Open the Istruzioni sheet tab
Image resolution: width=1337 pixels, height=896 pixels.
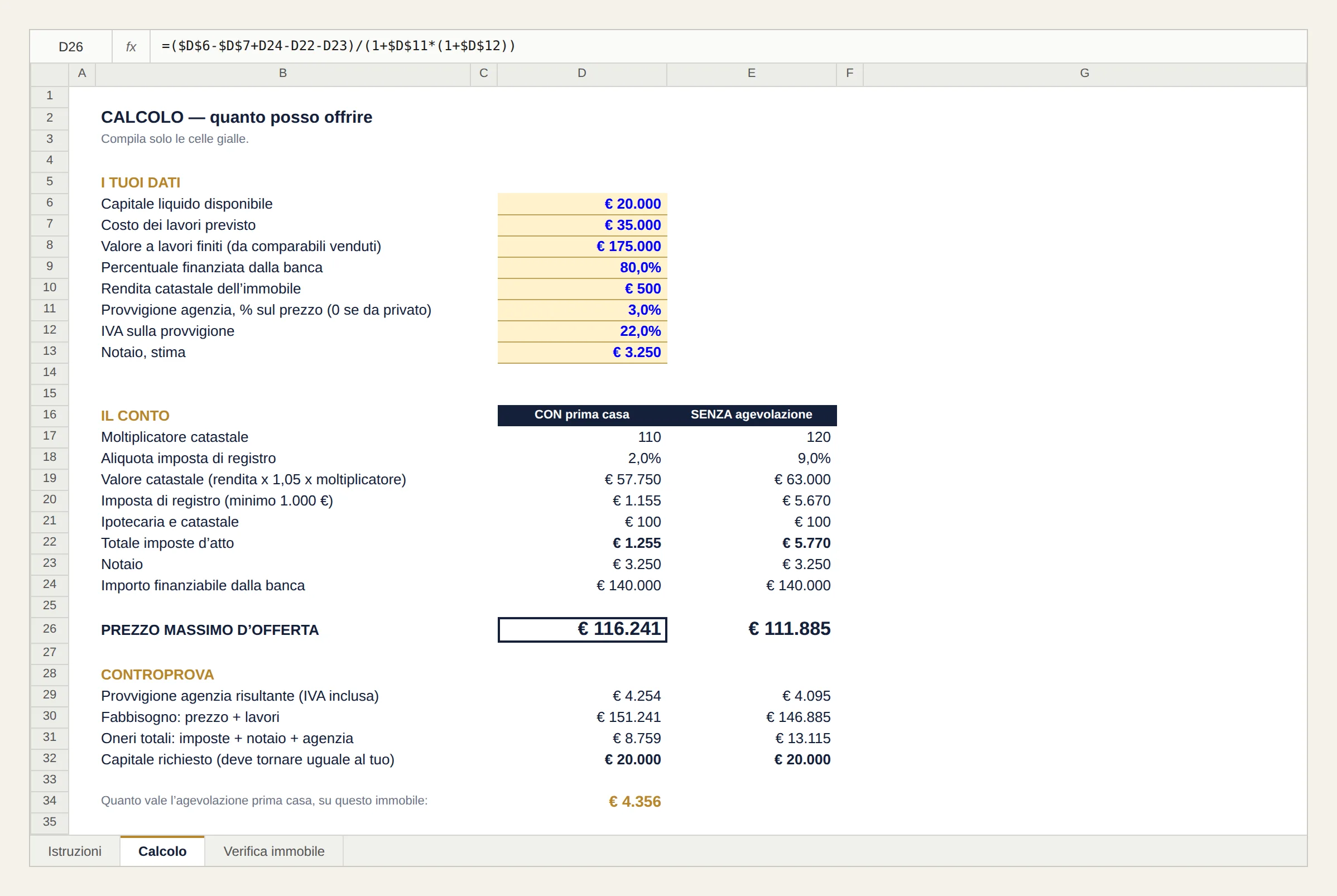click(75, 851)
